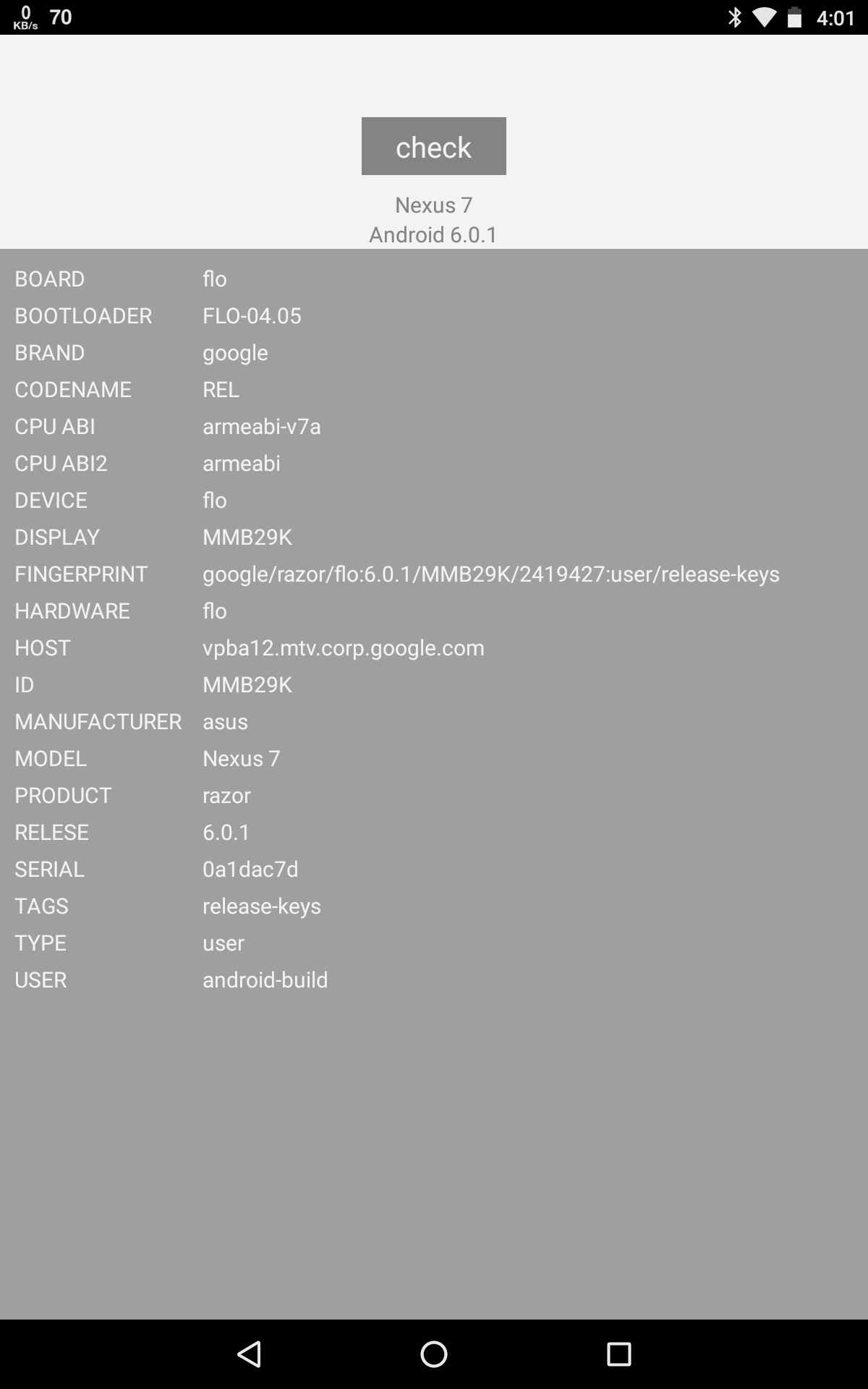Tap the Android home circle icon
The height and width of the screenshot is (1389, 868).
434,1354
